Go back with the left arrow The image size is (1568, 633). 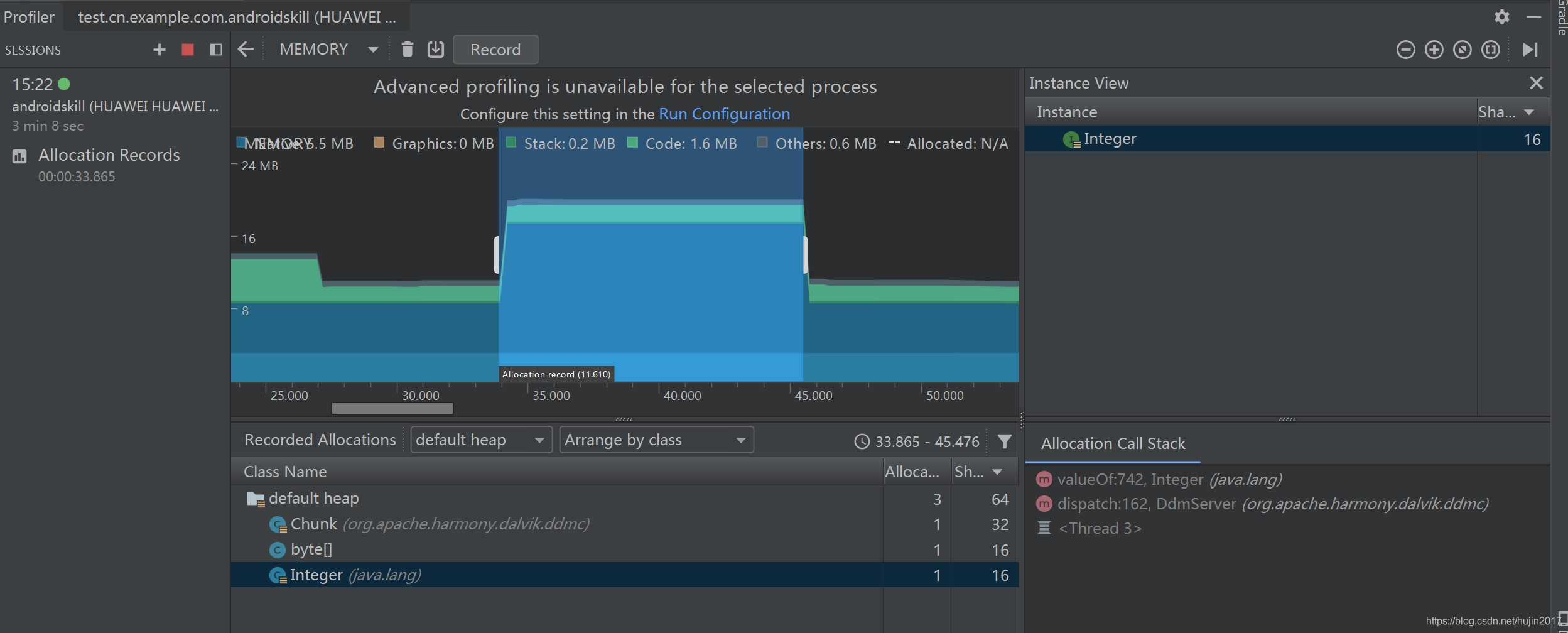pyautogui.click(x=246, y=50)
